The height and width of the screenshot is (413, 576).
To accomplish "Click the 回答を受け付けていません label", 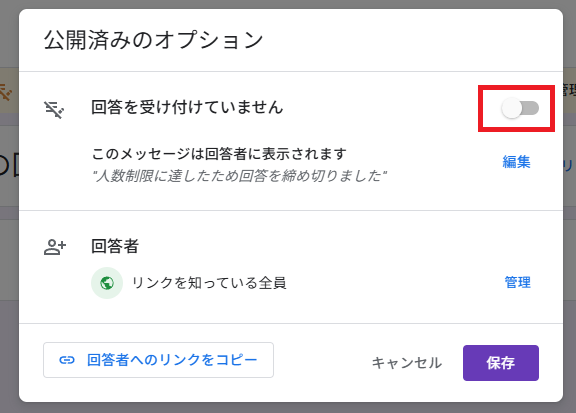I will (x=187, y=107).
